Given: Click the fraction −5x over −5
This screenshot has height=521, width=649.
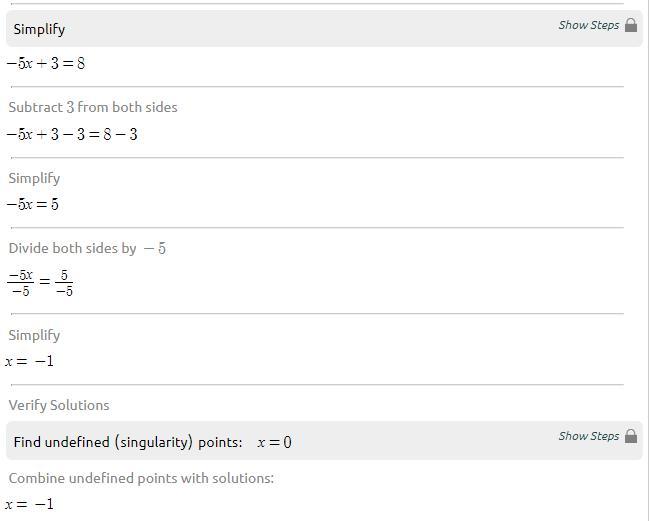Looking at the screenshot, I should click(20, 283).
